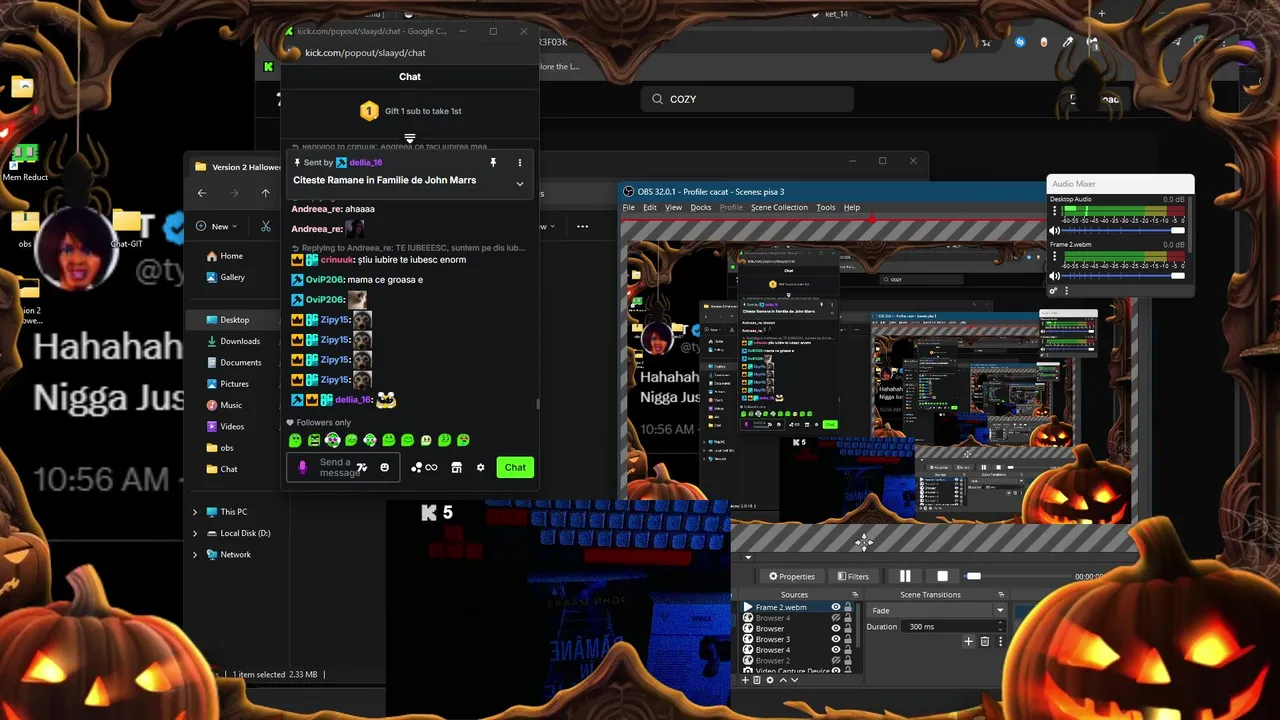This screenshot has height=720, width=1280.
Task: Mute Frame 2.webm in Audio Mixer
Action: click(x=1054, y=276)
